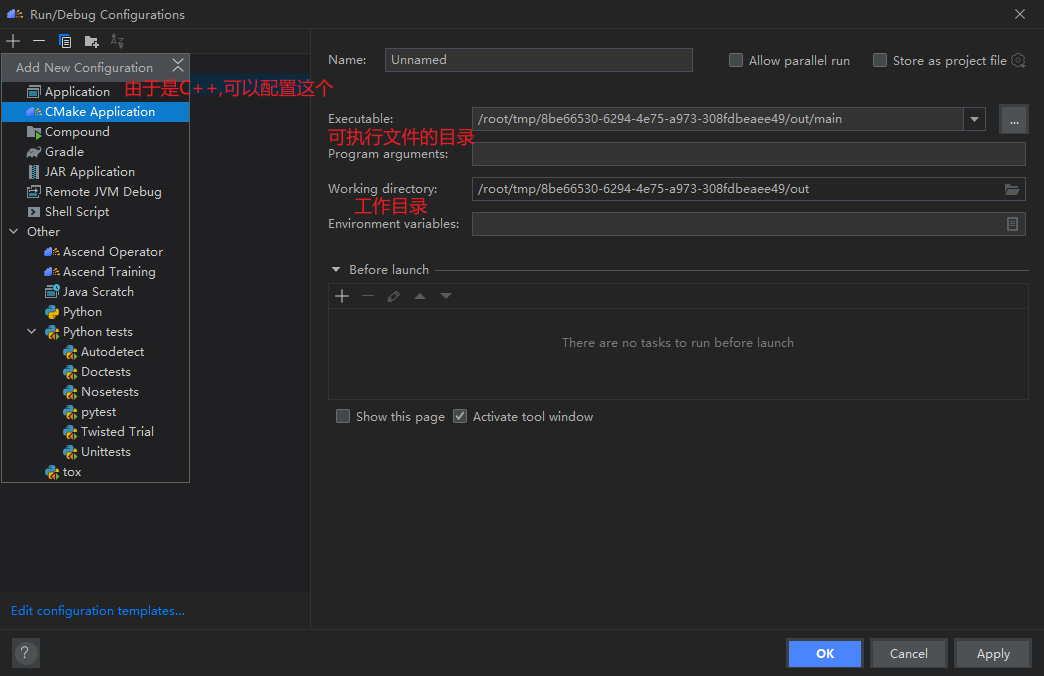Collapse the Python tests group chevron

click(x=31, y=331)
